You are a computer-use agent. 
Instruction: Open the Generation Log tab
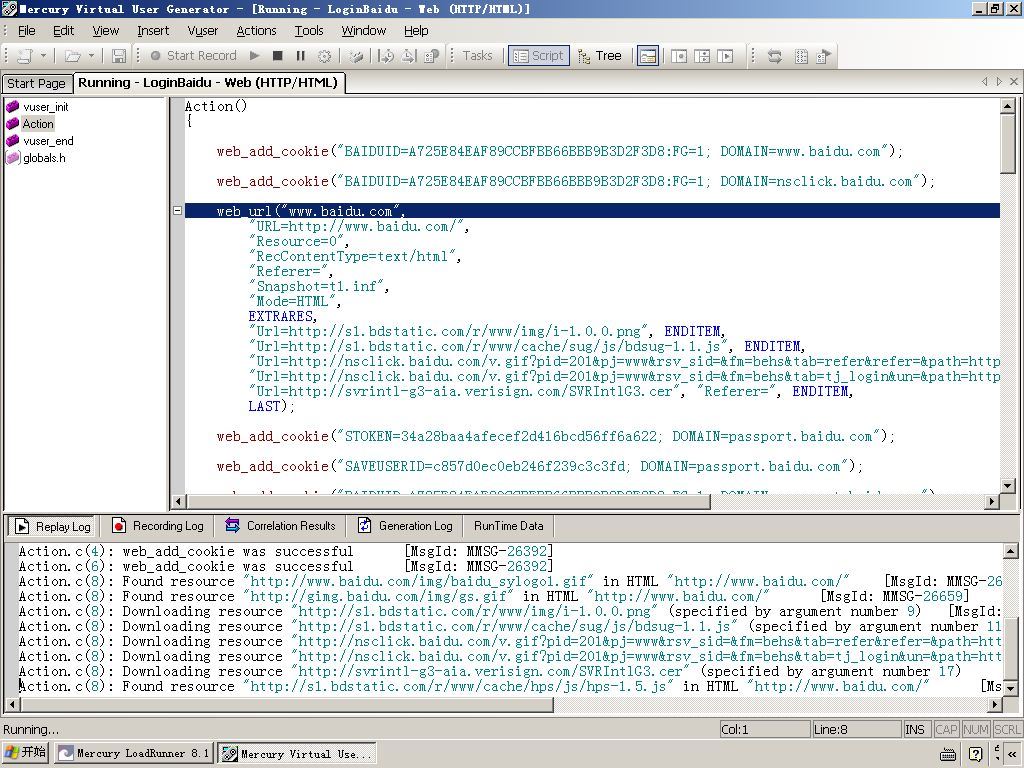click(405, 526)
